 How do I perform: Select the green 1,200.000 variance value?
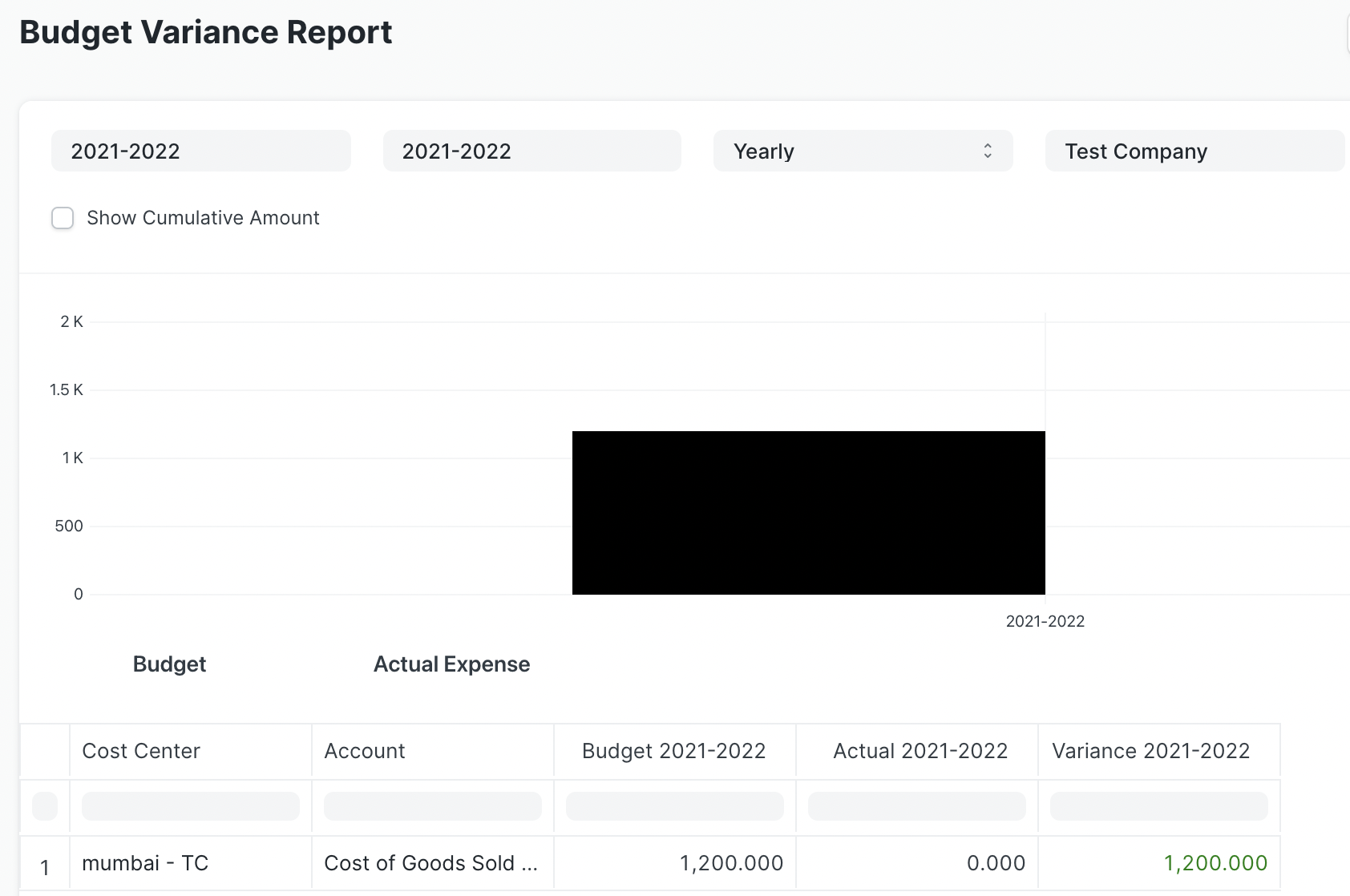pos(1215,863)
